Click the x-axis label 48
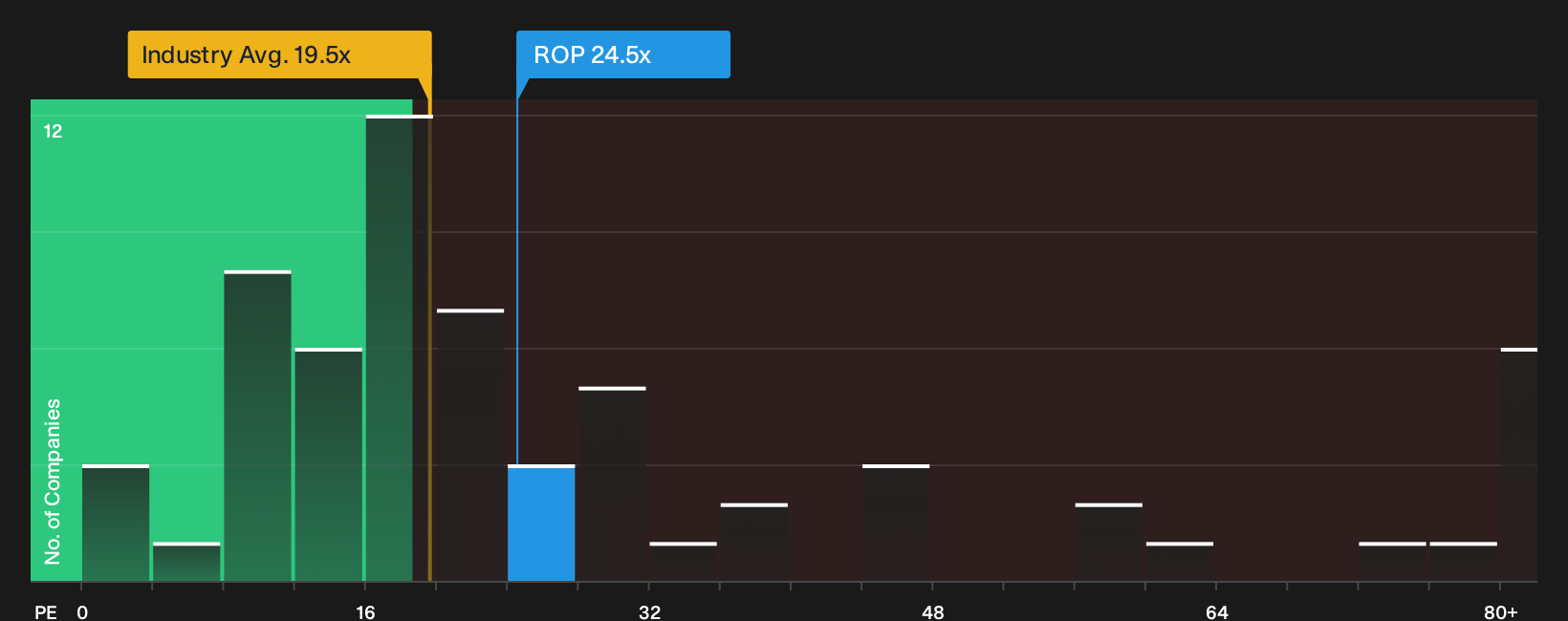This screenshot has height=621, width=1568. pos(933,611)
